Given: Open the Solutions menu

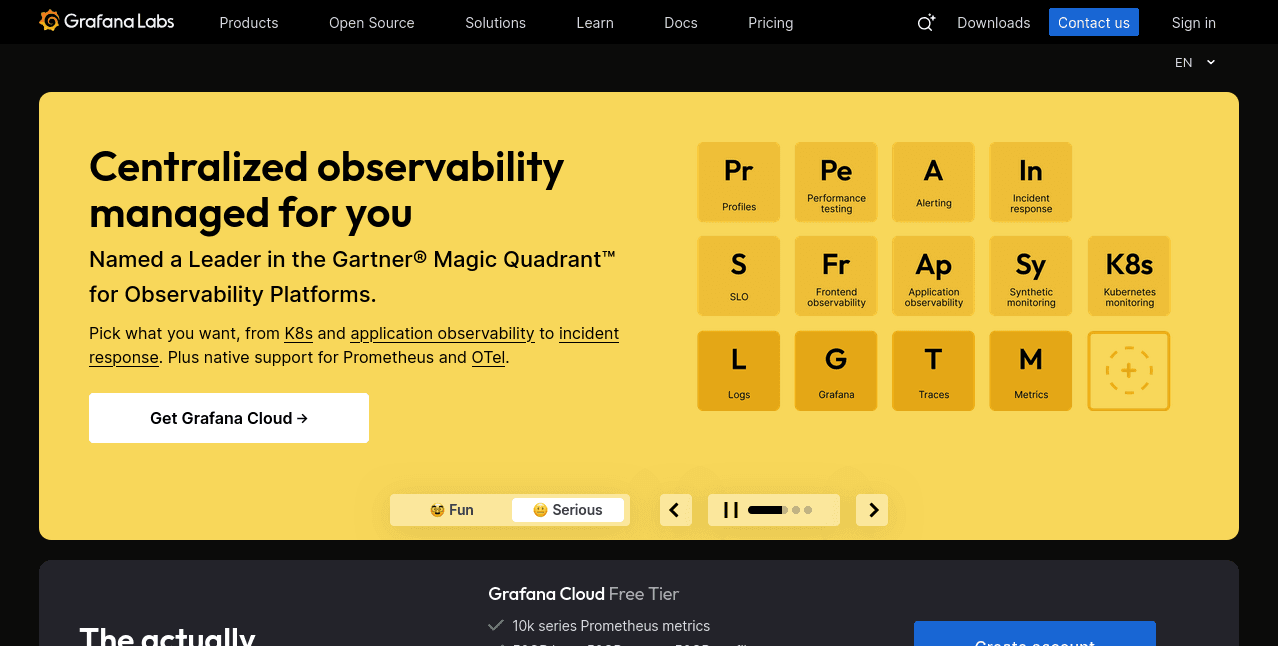Looking at the screenshot, I should pos(495,22).
